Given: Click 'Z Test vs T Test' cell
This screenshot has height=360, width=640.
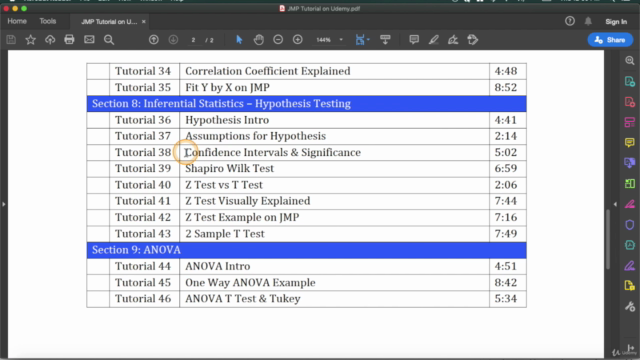Looking at the screenshot, I should 334,185.
